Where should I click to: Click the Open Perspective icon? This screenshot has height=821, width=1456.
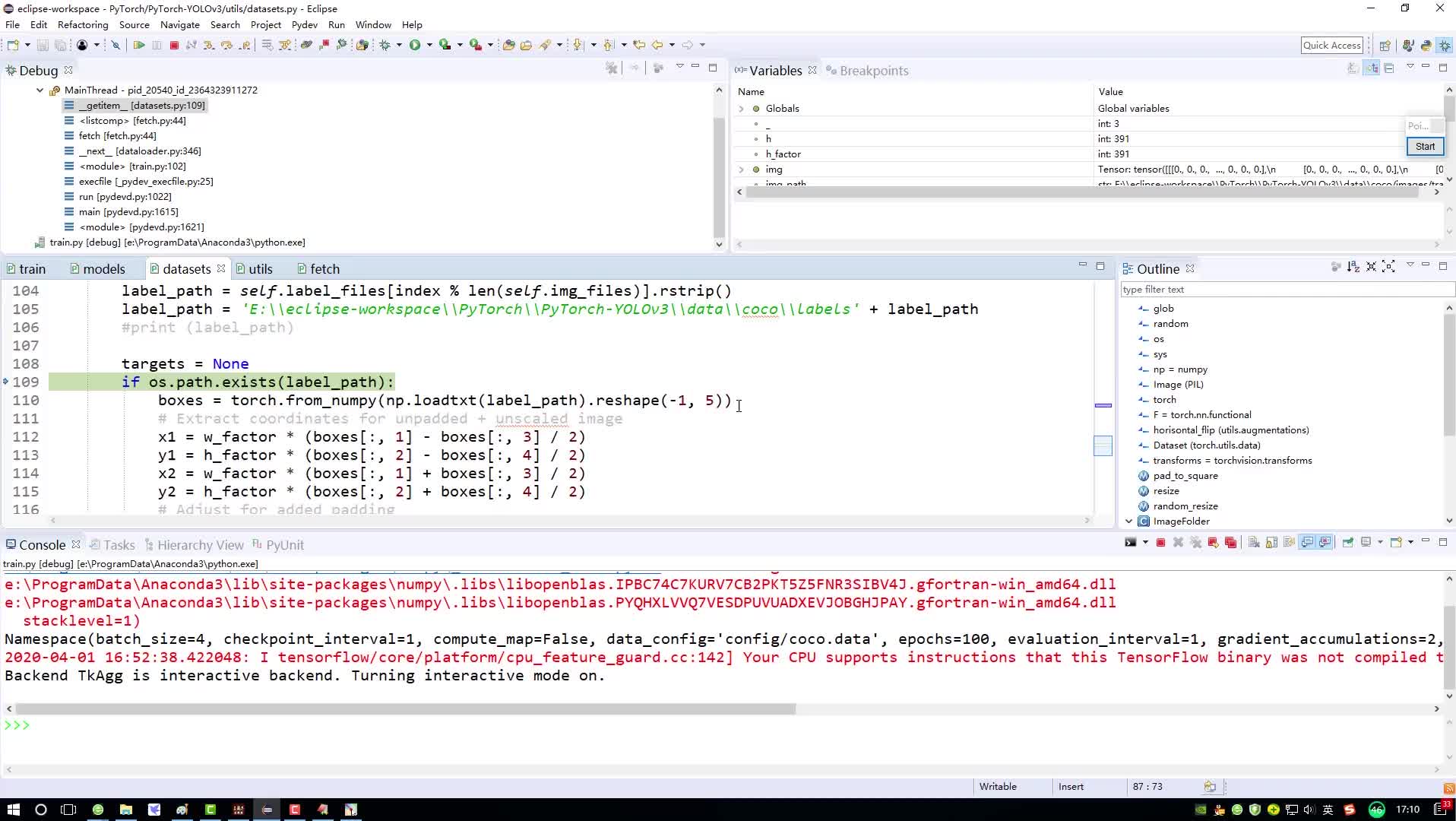point(1385,46)
